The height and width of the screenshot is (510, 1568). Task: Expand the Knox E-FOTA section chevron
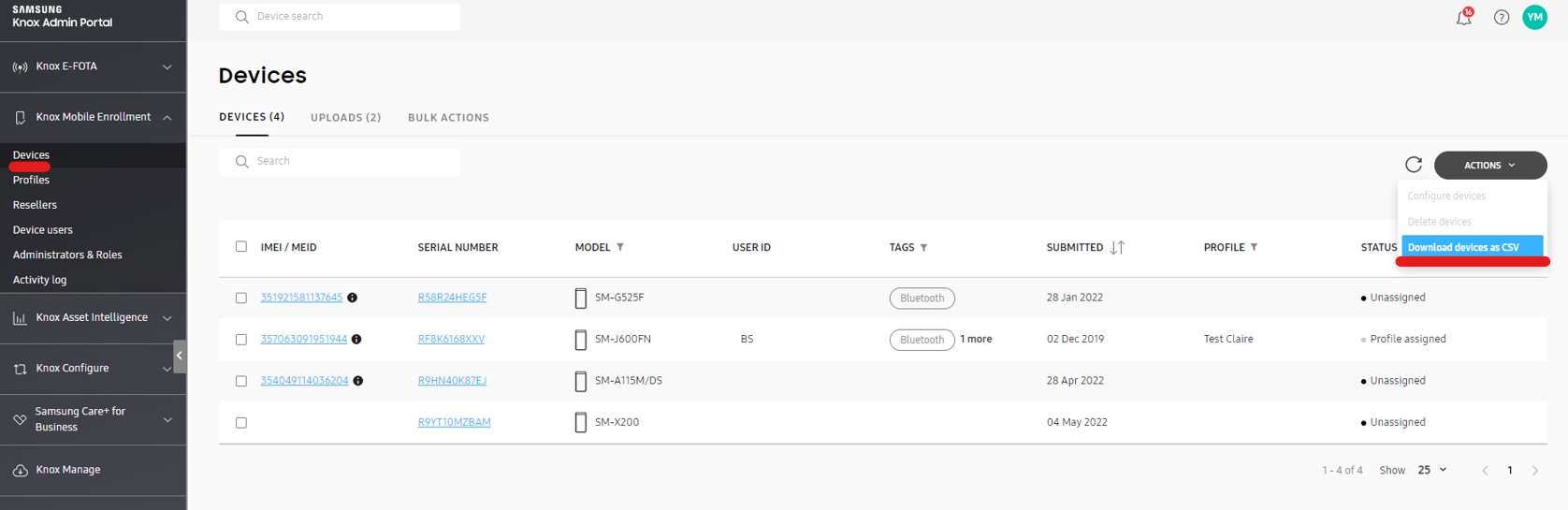click(x=167, y=67)
